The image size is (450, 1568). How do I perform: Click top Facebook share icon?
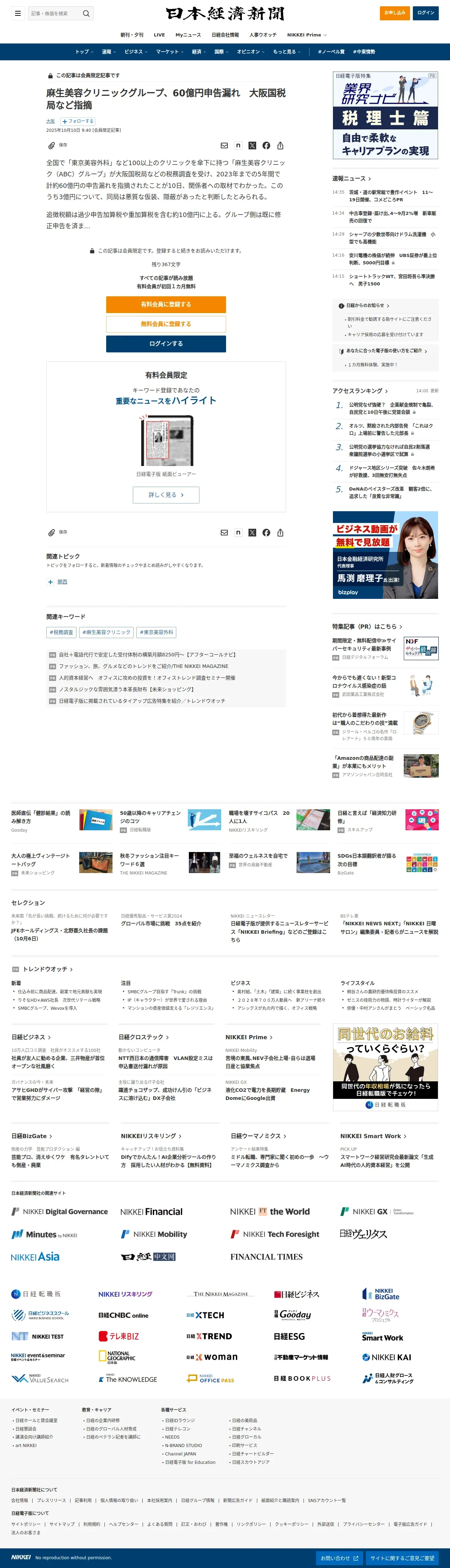pyautogui.click(x=266, y=146)
